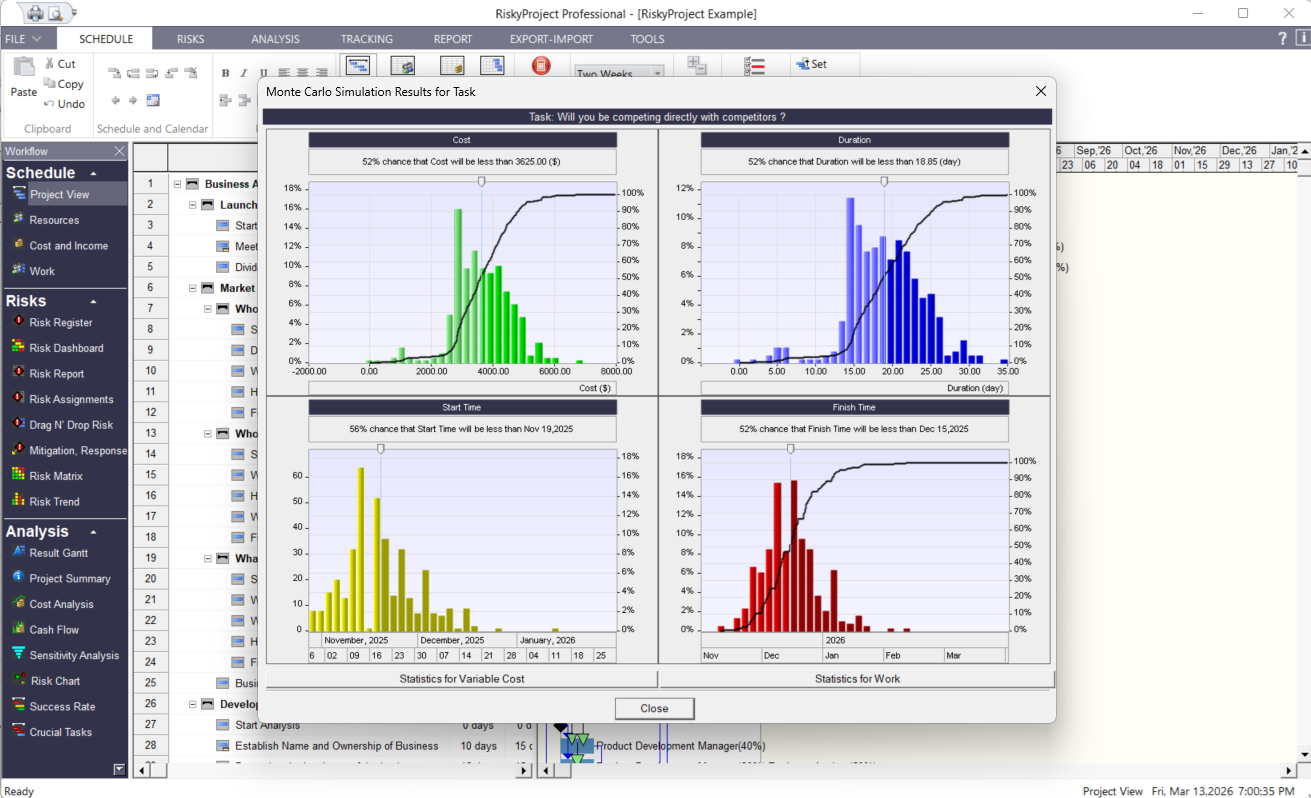Viewport: 1311px width, 798px height.
Task: Open the Result Gantt view
Action: [61, 553]
